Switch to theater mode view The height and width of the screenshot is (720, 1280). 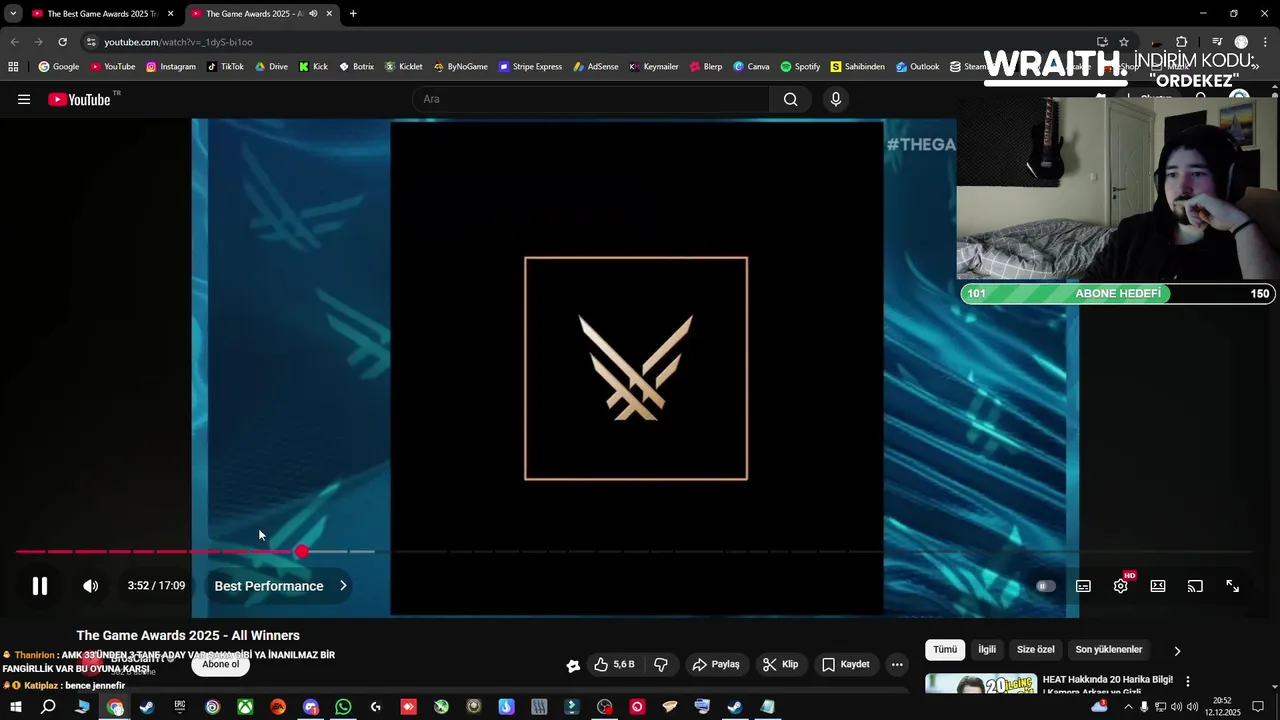point(1158,586)
